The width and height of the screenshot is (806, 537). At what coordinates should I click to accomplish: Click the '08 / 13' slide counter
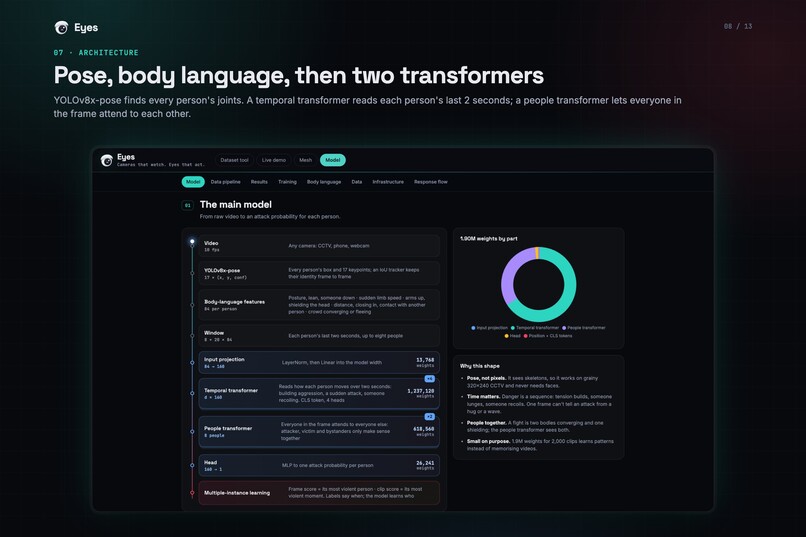click(738, 26)
